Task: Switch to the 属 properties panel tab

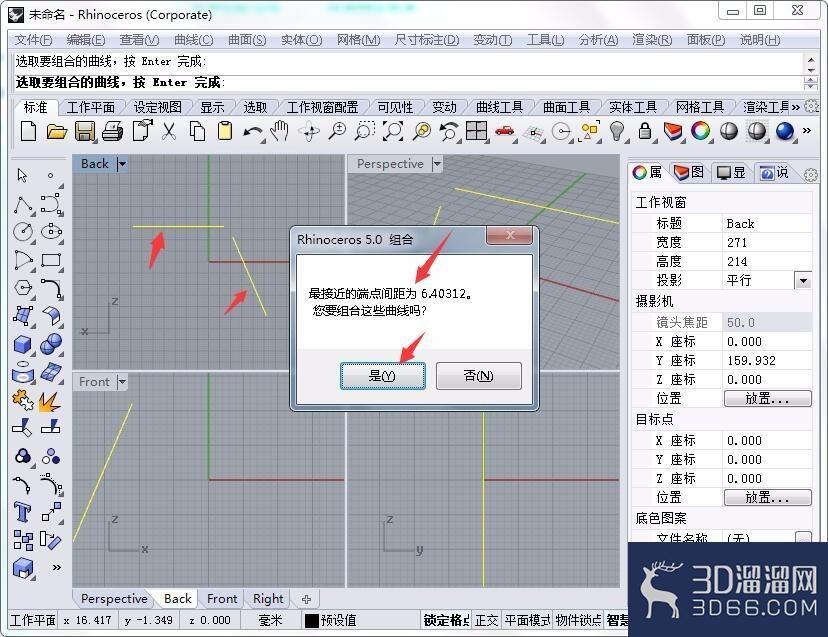Action: 648,172
